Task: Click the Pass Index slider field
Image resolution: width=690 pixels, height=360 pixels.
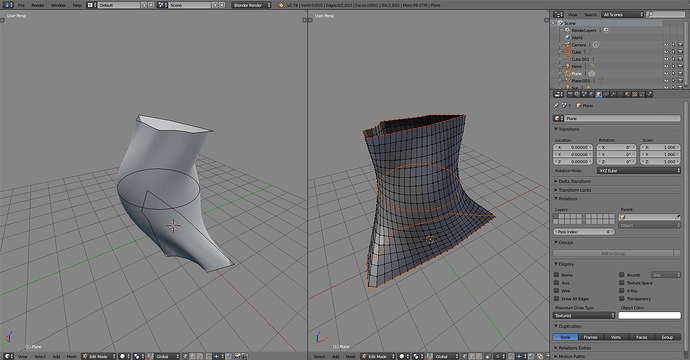Action: coord(584,231)
